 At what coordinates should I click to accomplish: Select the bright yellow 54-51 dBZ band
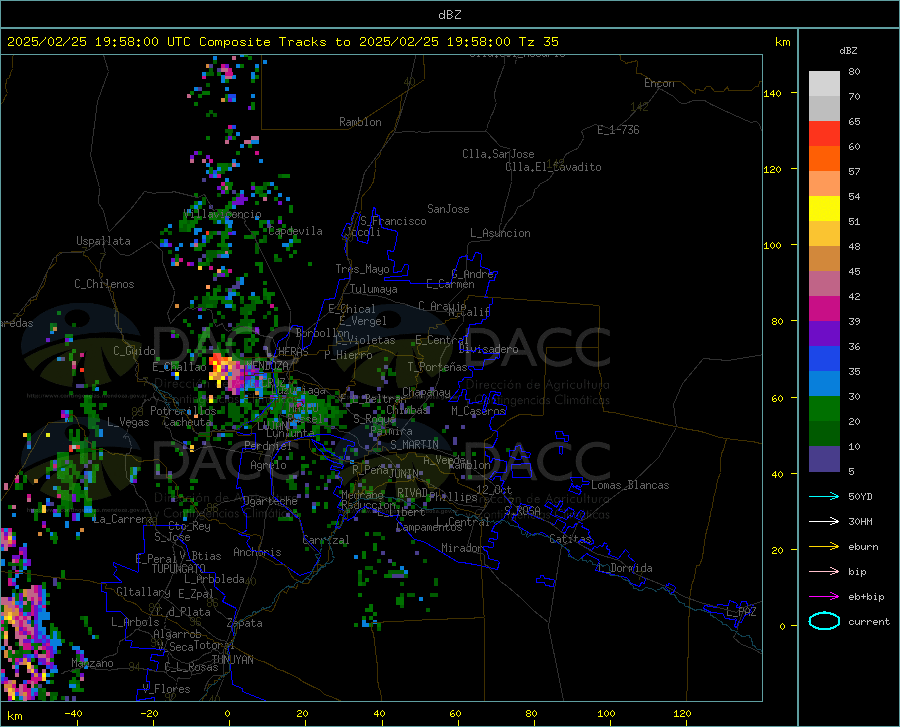[824, 208]
